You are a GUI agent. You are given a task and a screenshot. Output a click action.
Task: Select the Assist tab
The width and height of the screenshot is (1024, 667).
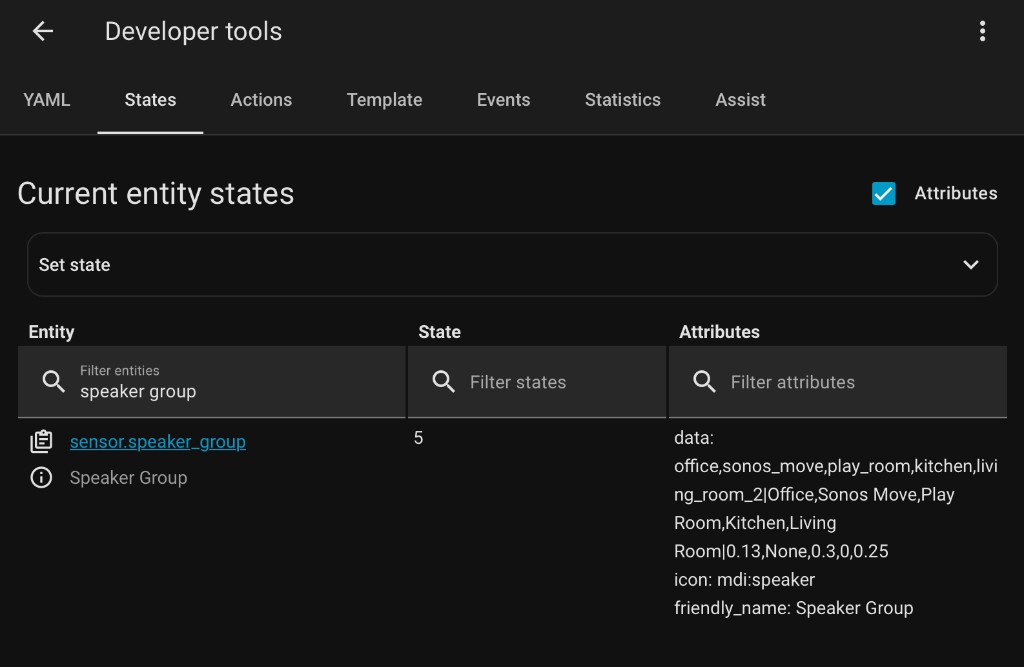tap(740, 100)
